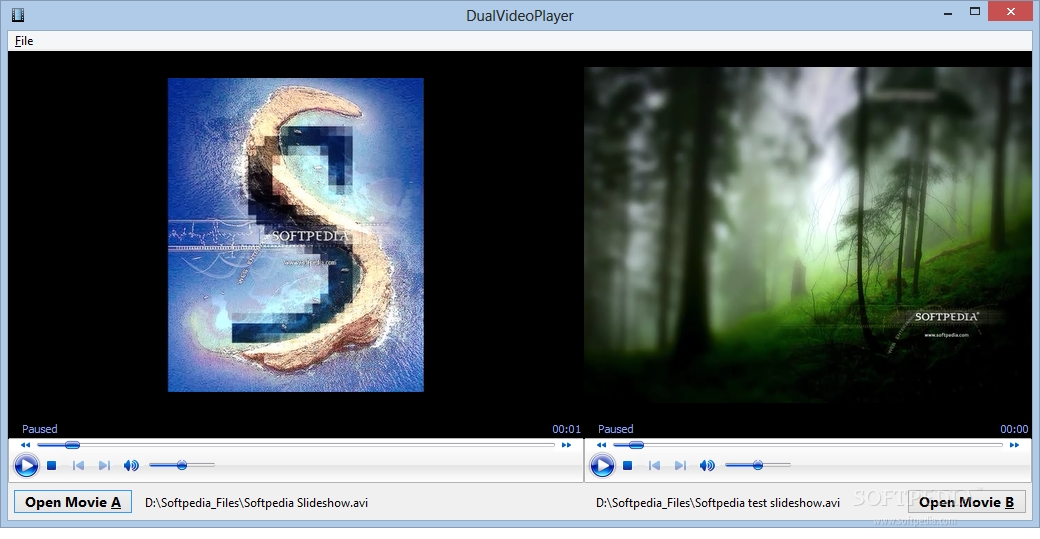The height and width of the screenshot is (539, 1040).
Task: Click the Paused status above Movie A controls
Action: (40, 429)
